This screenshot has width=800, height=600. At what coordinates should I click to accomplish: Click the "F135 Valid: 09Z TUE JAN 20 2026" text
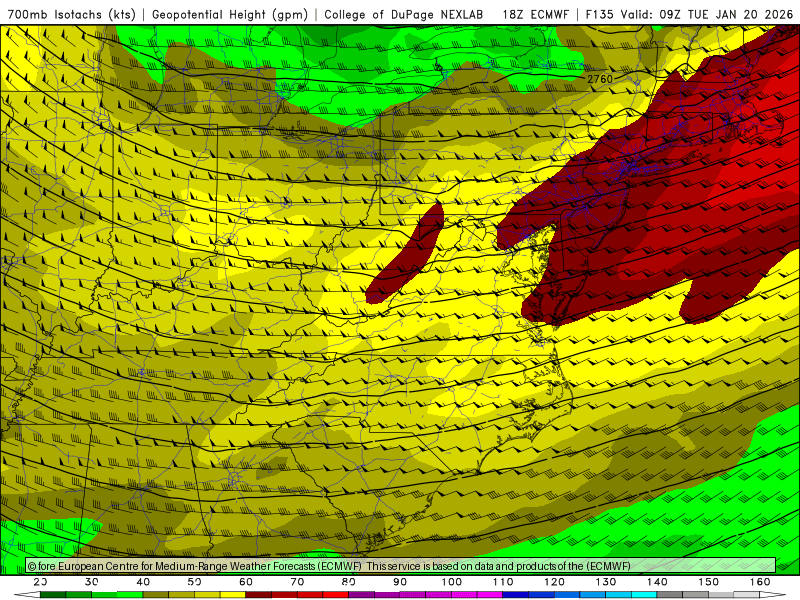689,15
